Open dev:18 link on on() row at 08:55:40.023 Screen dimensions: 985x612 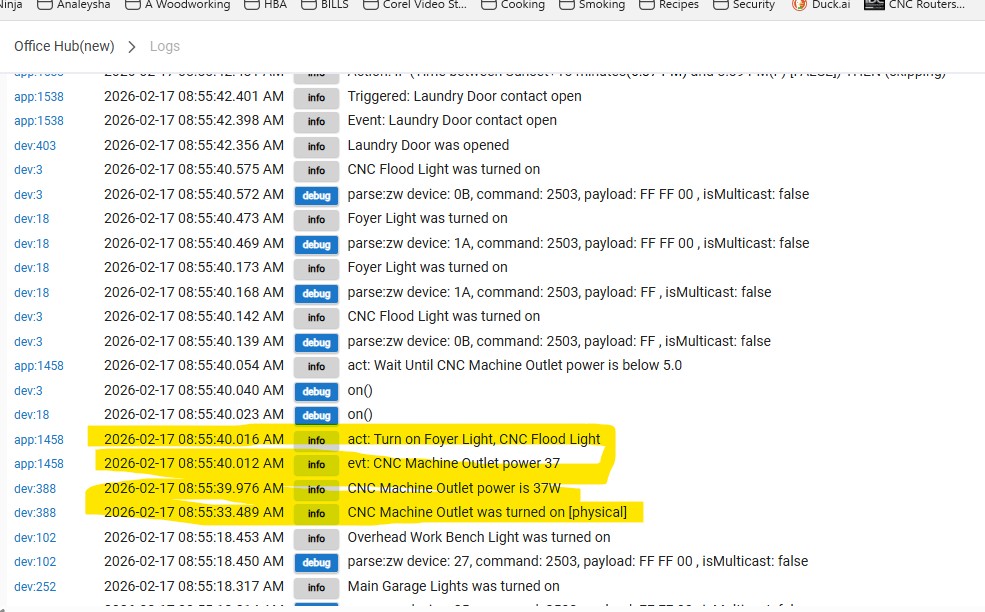31,415
